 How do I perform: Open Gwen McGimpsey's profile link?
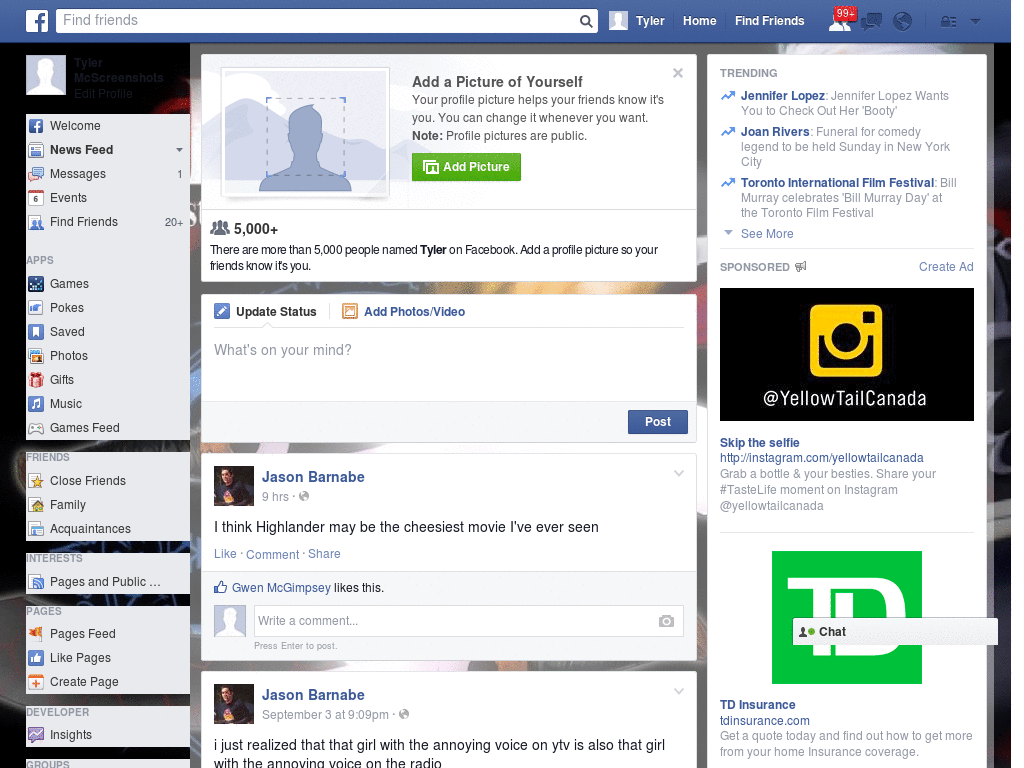[x=281, y=588]
